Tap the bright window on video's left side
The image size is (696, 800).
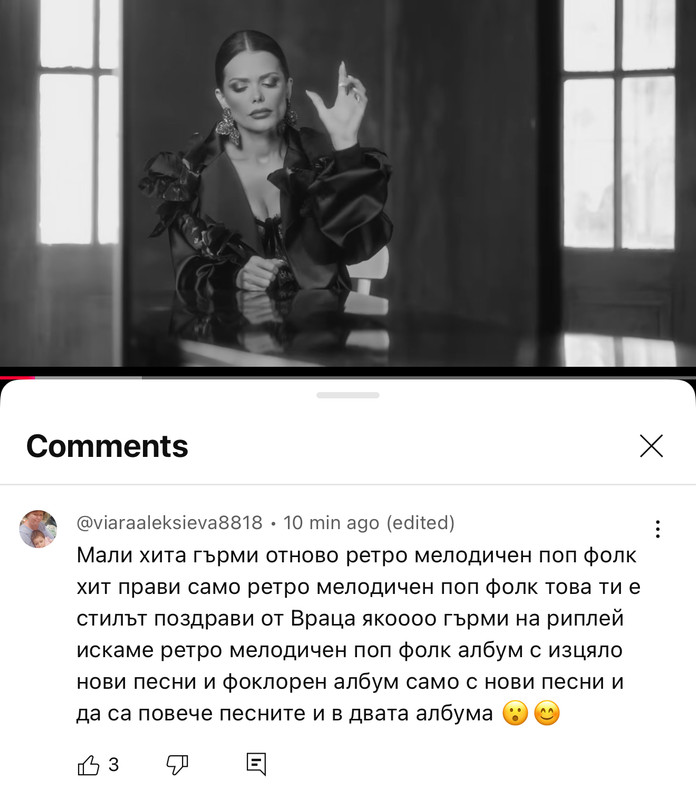click(79, 122)
